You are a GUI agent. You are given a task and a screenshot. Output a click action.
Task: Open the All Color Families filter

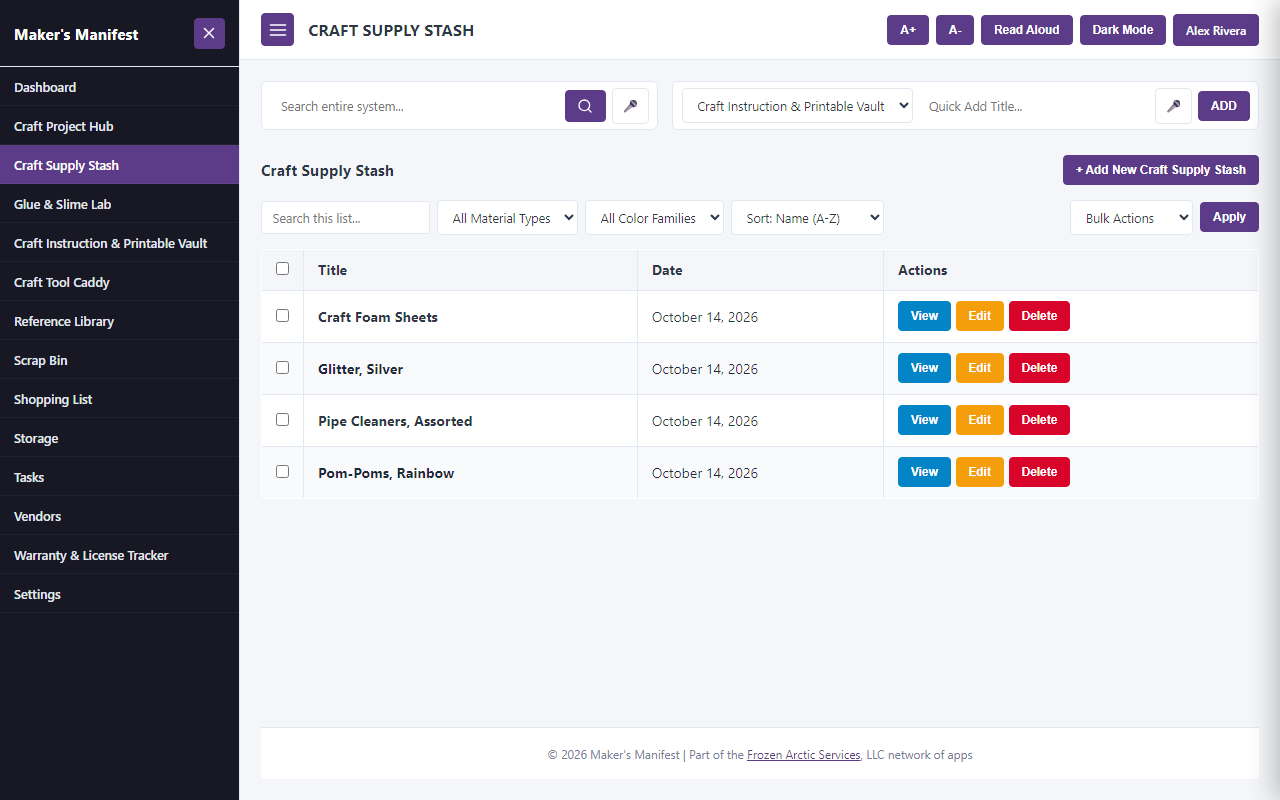[654, 218]
